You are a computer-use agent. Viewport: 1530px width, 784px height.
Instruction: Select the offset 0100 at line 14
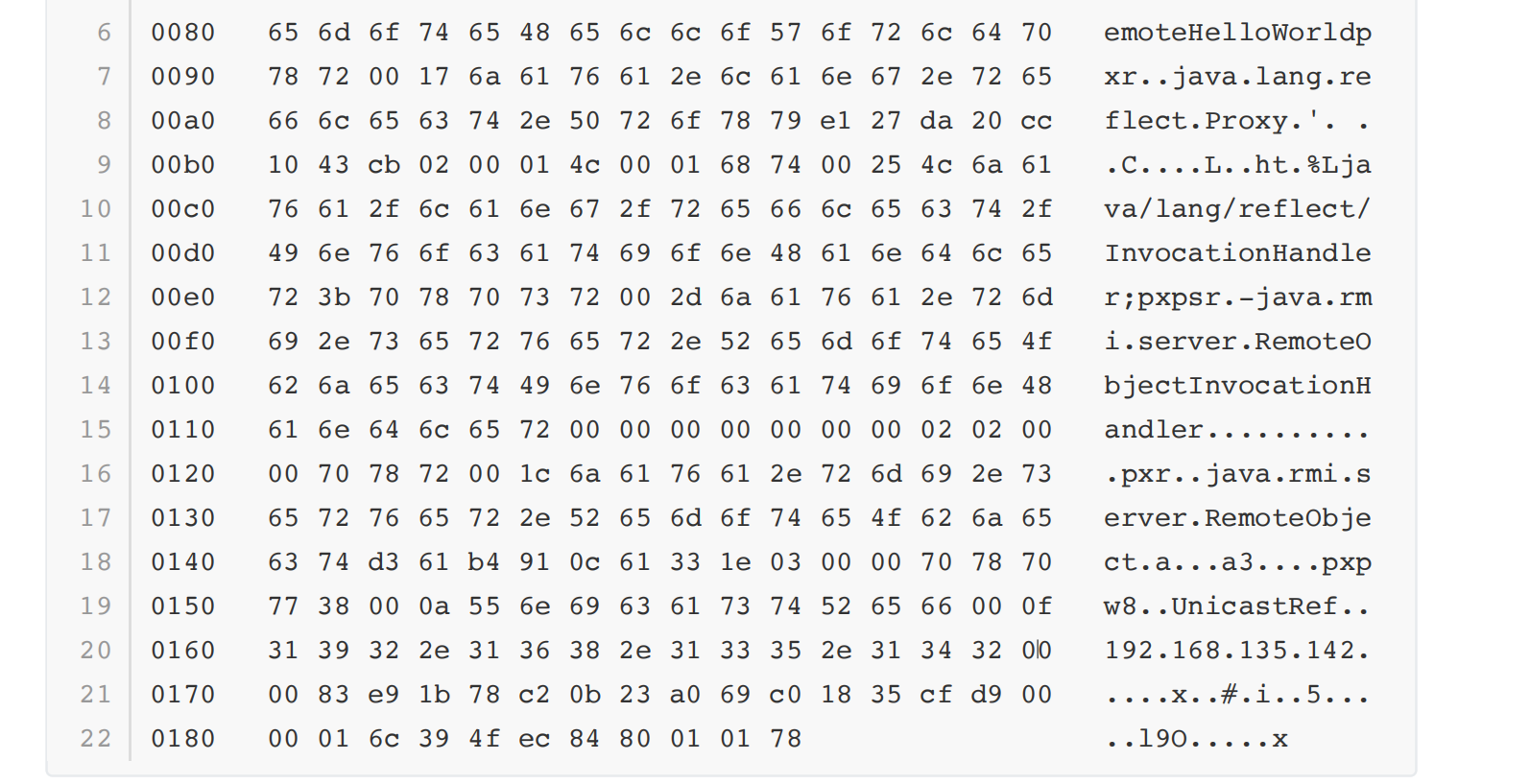[x=183, y=386]
